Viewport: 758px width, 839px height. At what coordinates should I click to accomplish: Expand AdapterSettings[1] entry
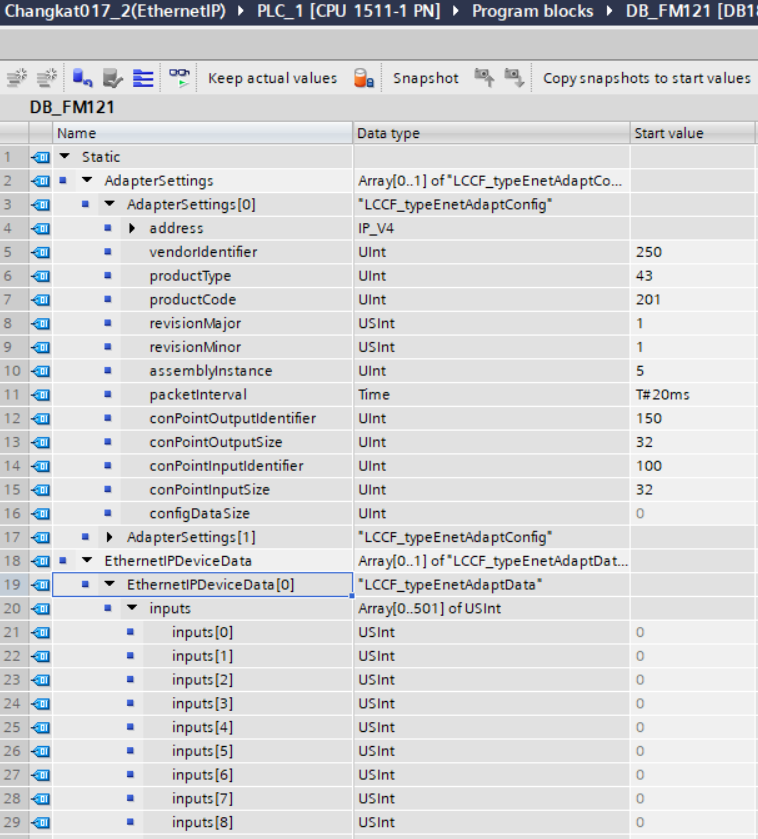(x=110, y=538)
